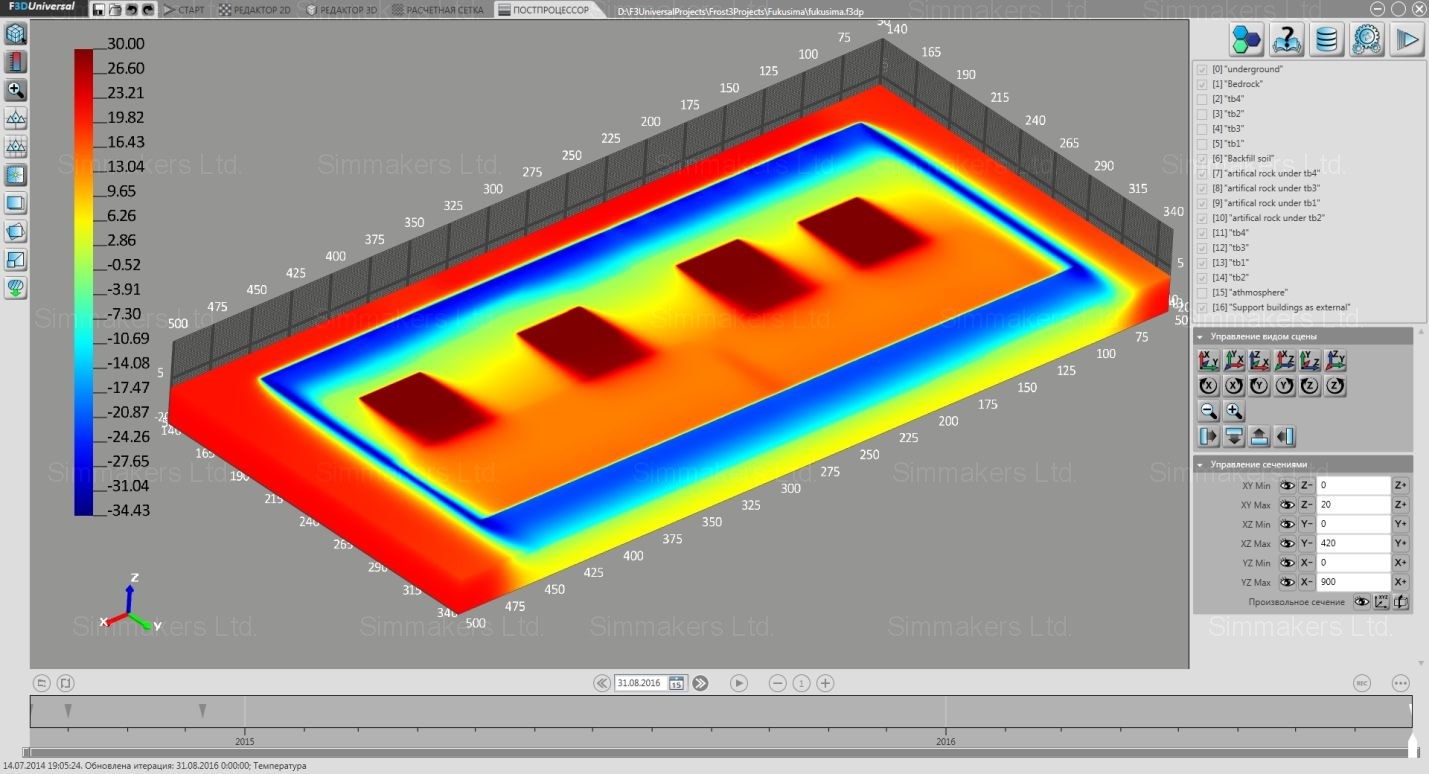Toggle XY Min section visibility eye
Image resolution: width=1429 pixels, height=774 pixels.
tap(1286, 485)
